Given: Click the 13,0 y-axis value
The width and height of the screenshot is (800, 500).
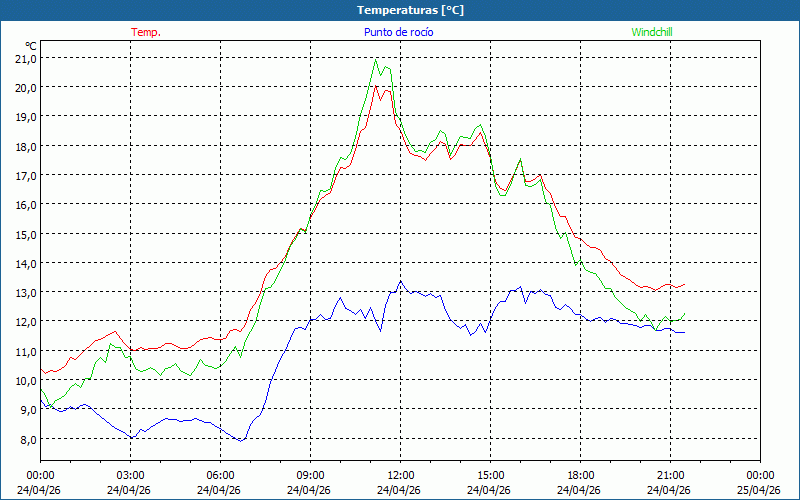Looking at the screenshot, I should (25, 292).
